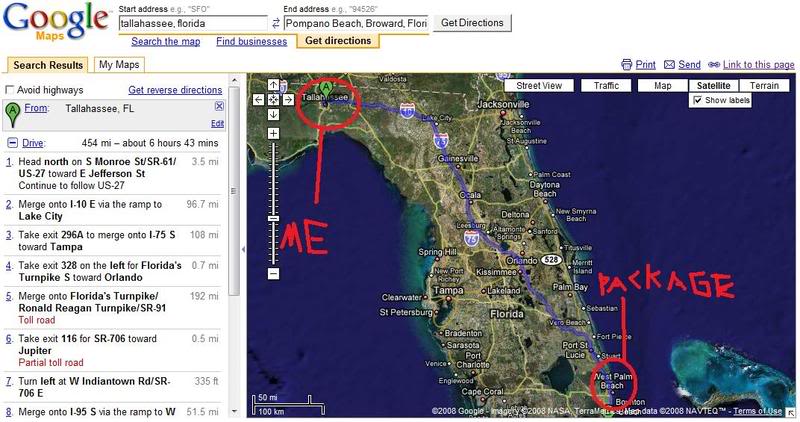Screen dimensions: 800x422
Task: Pan the map up with the arrow
Action: 273,85
